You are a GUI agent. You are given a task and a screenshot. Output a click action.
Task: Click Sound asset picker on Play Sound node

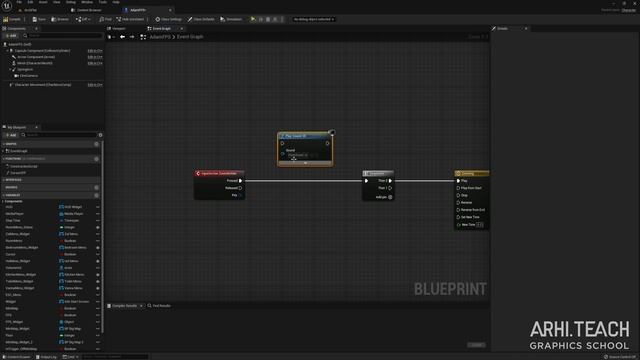click(x=302, y=155)
